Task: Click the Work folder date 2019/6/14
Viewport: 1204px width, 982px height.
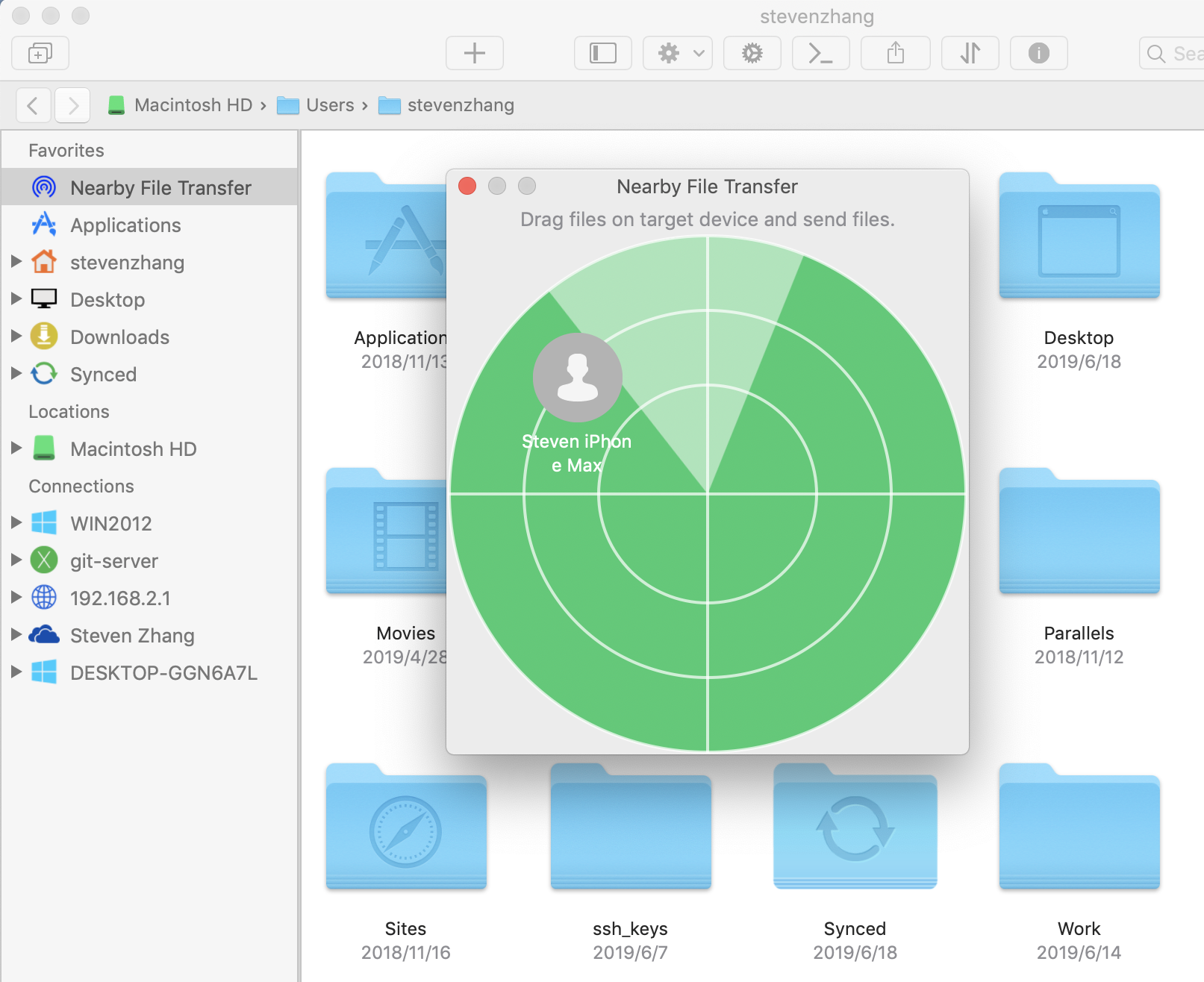Action: click(1079, 952)
